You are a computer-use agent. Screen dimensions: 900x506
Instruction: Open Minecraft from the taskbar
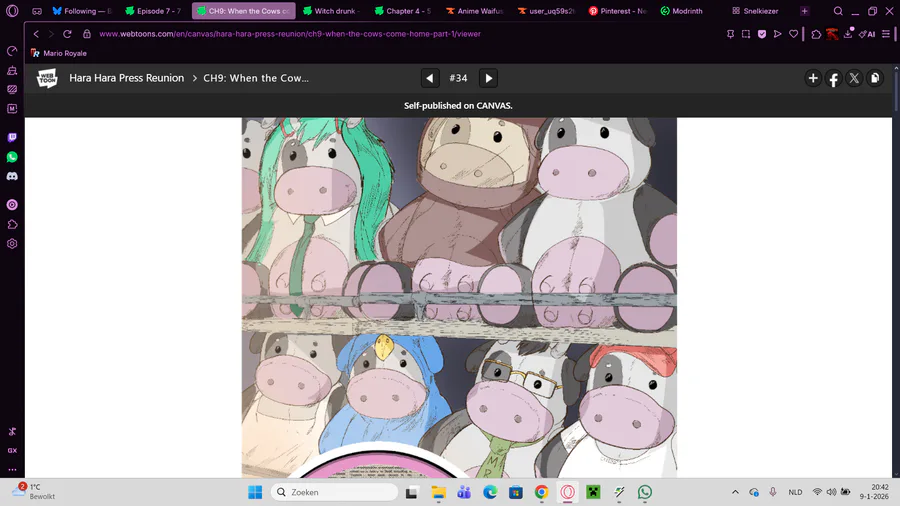point(593,492)
